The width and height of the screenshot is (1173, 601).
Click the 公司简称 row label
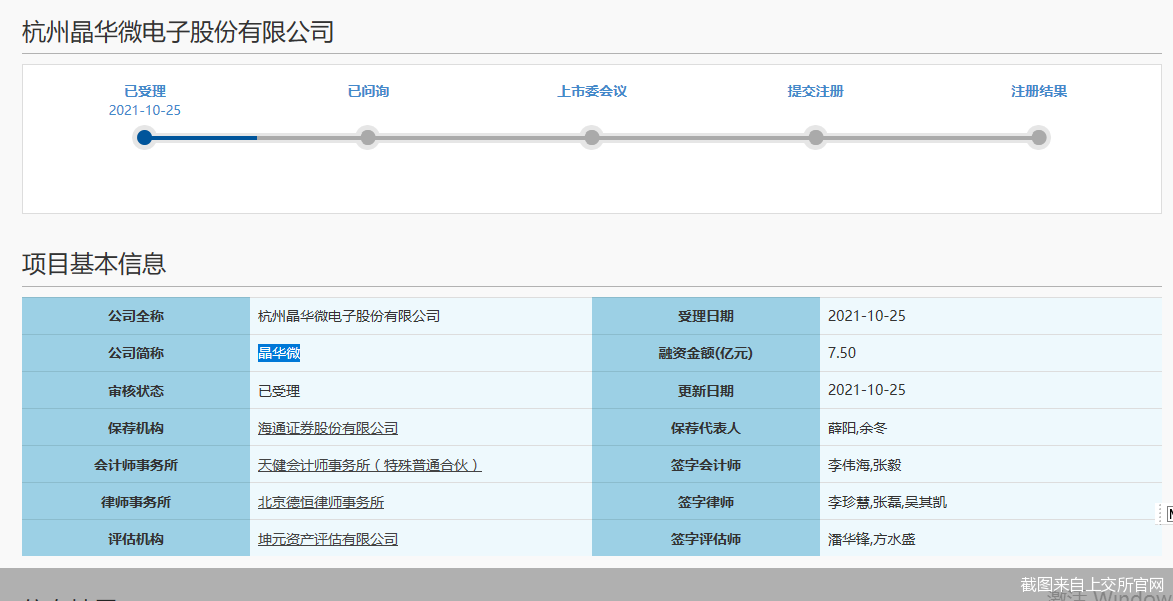(135, 354)
